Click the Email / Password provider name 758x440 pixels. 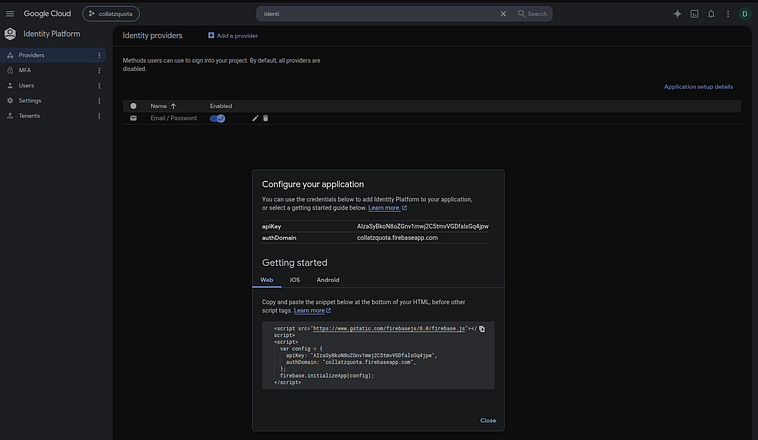[174, 118]
